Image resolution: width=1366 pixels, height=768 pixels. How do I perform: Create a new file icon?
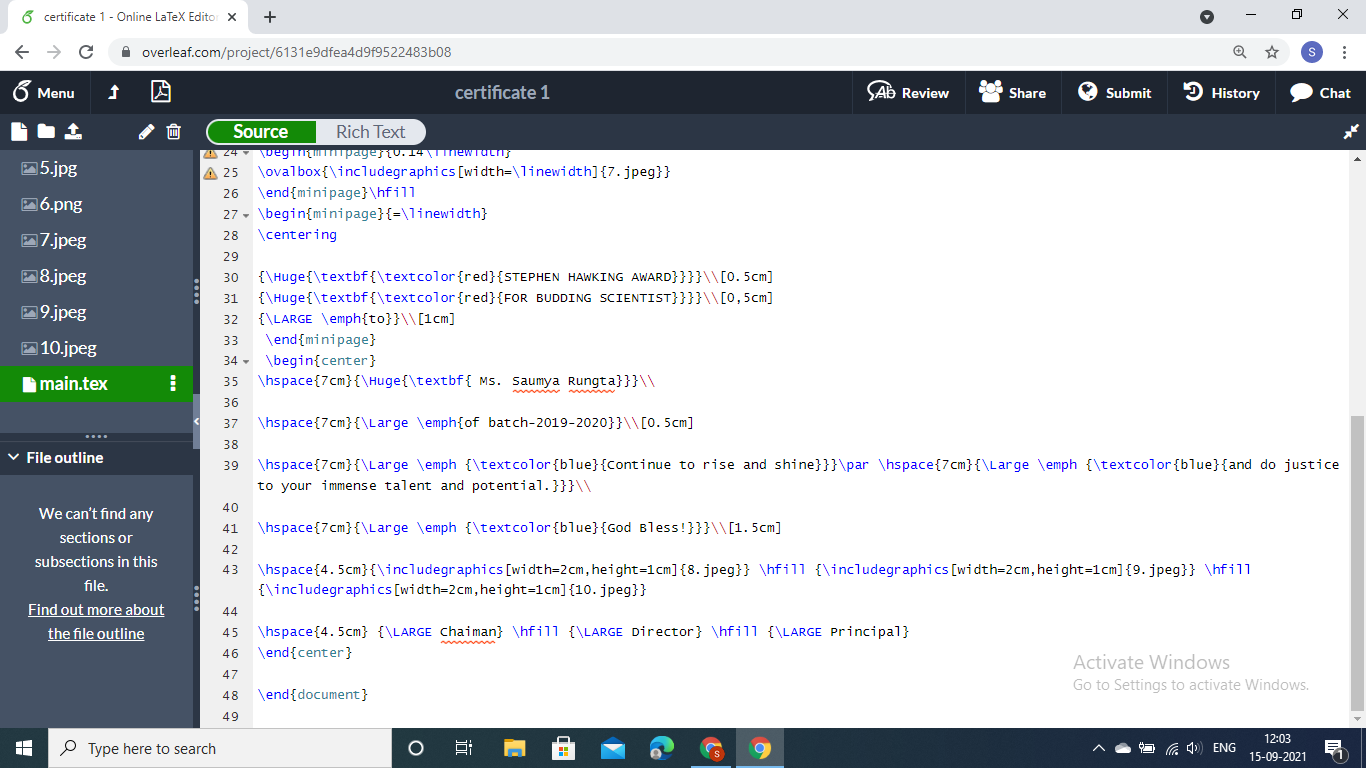coord(19,131)
